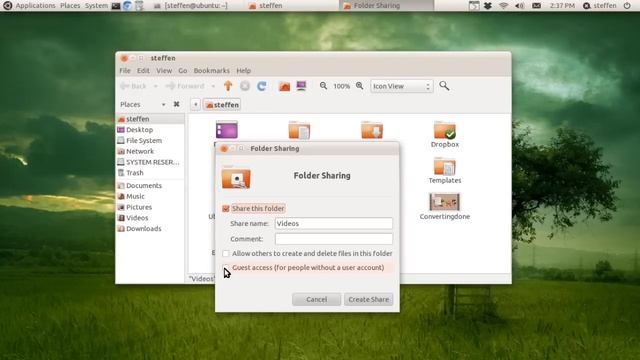
Task: Open the Help menu
Action: tap(243, 71)
